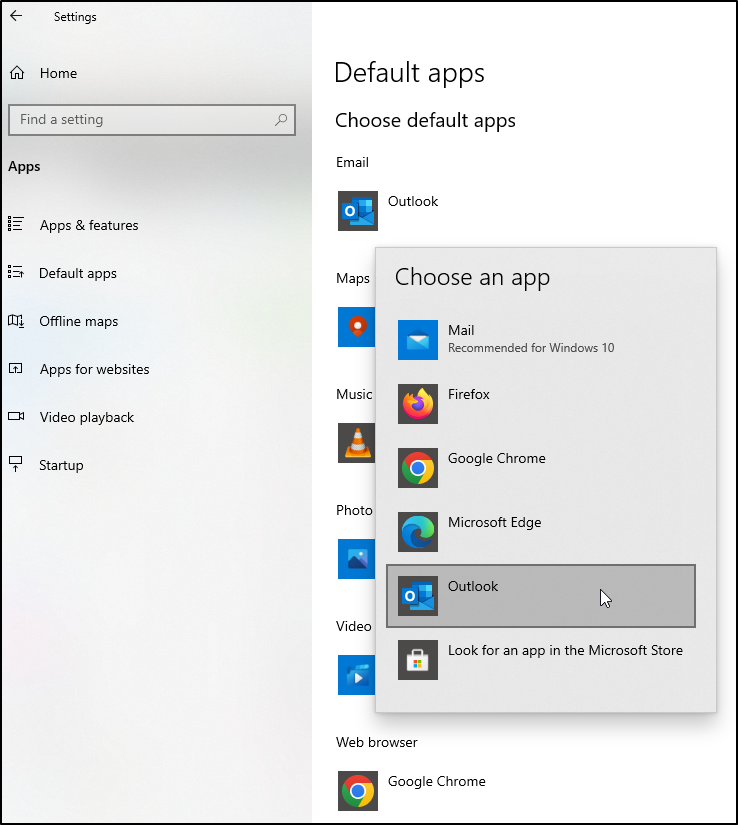Click the Default apps sidebar icon
The width and height of the screenshot is (738, 825).
16,272
